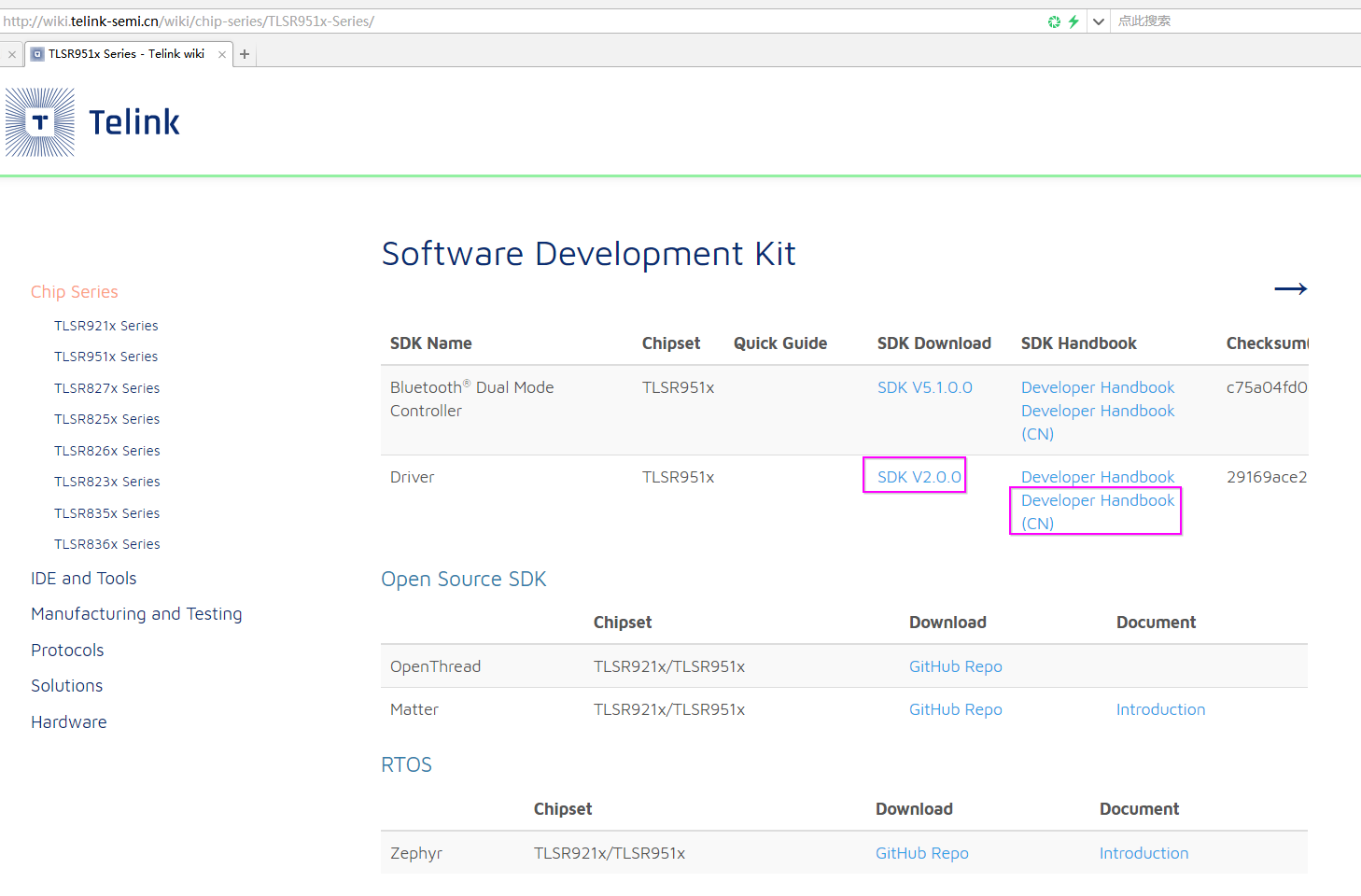The height and width of the screenshot is (896, 1361).
Task: Open Driver Developer Handbook (English)
Action: [x=1098, y=477]
